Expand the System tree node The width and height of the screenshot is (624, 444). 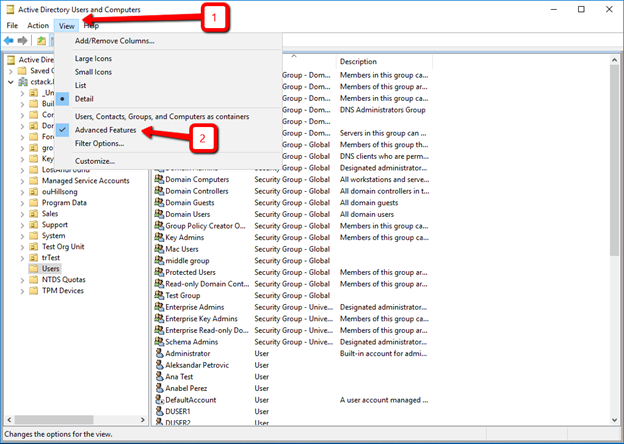22,236
